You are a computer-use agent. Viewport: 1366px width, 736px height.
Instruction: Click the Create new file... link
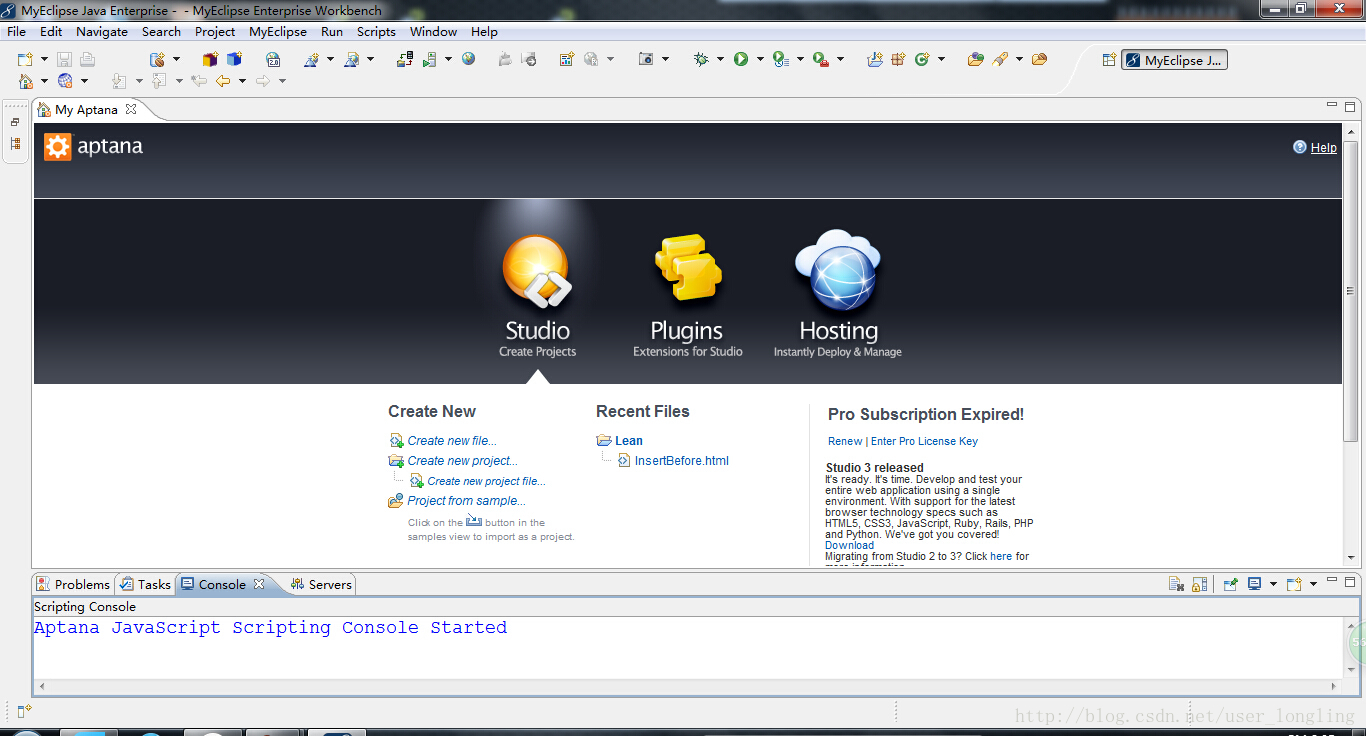(x=452, y=441)
